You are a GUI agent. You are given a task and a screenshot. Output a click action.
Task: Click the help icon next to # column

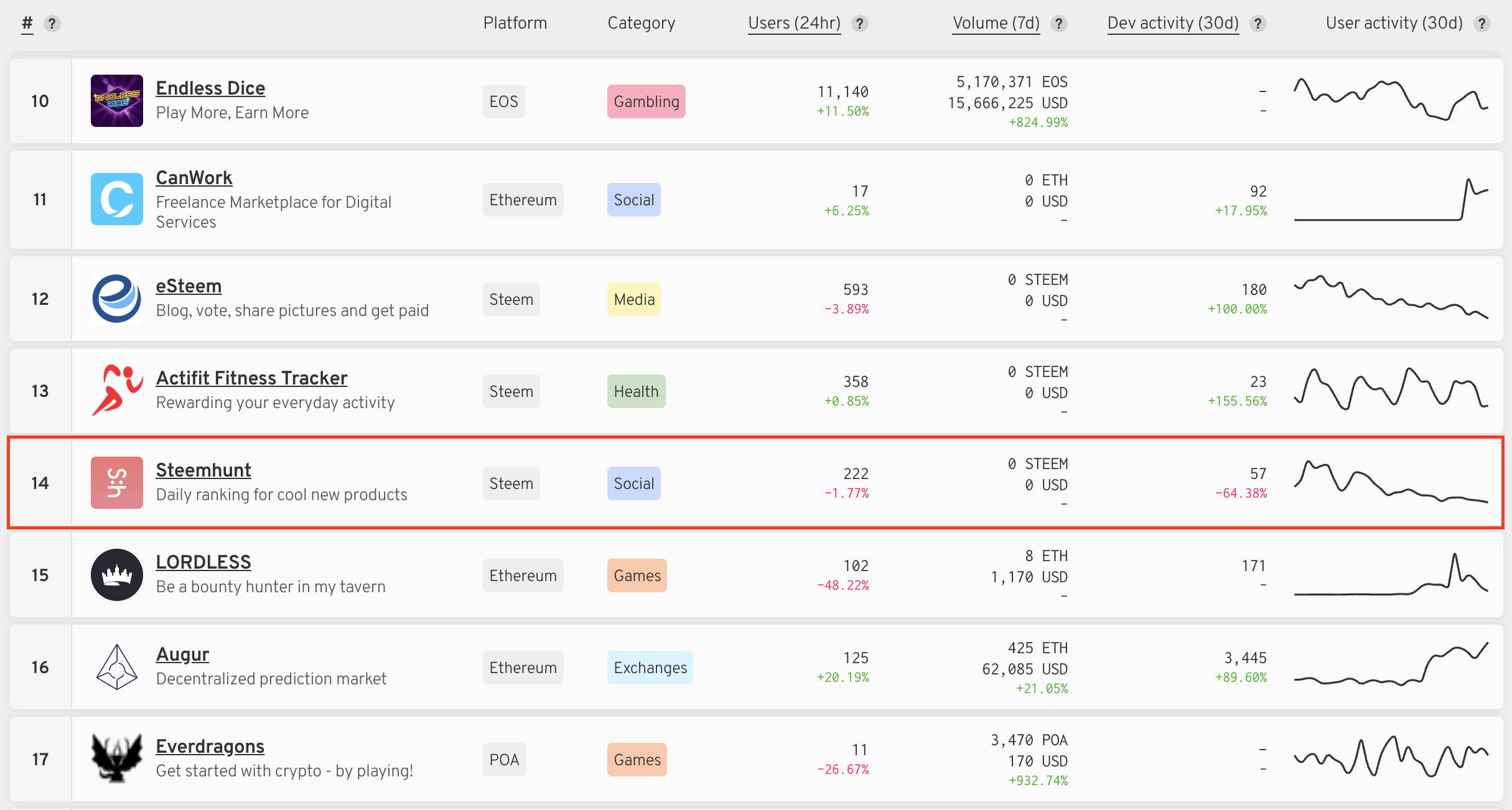[x=52, y=24]
